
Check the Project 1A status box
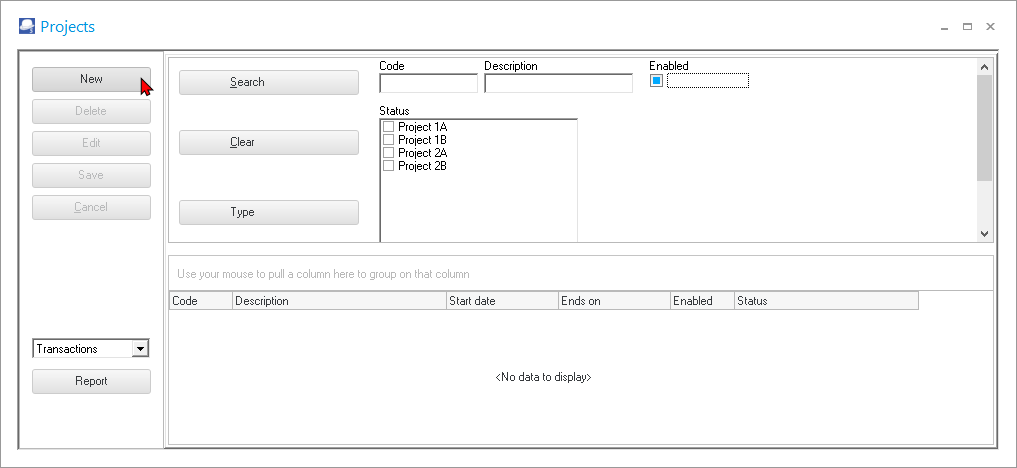[x=389, y=127]
